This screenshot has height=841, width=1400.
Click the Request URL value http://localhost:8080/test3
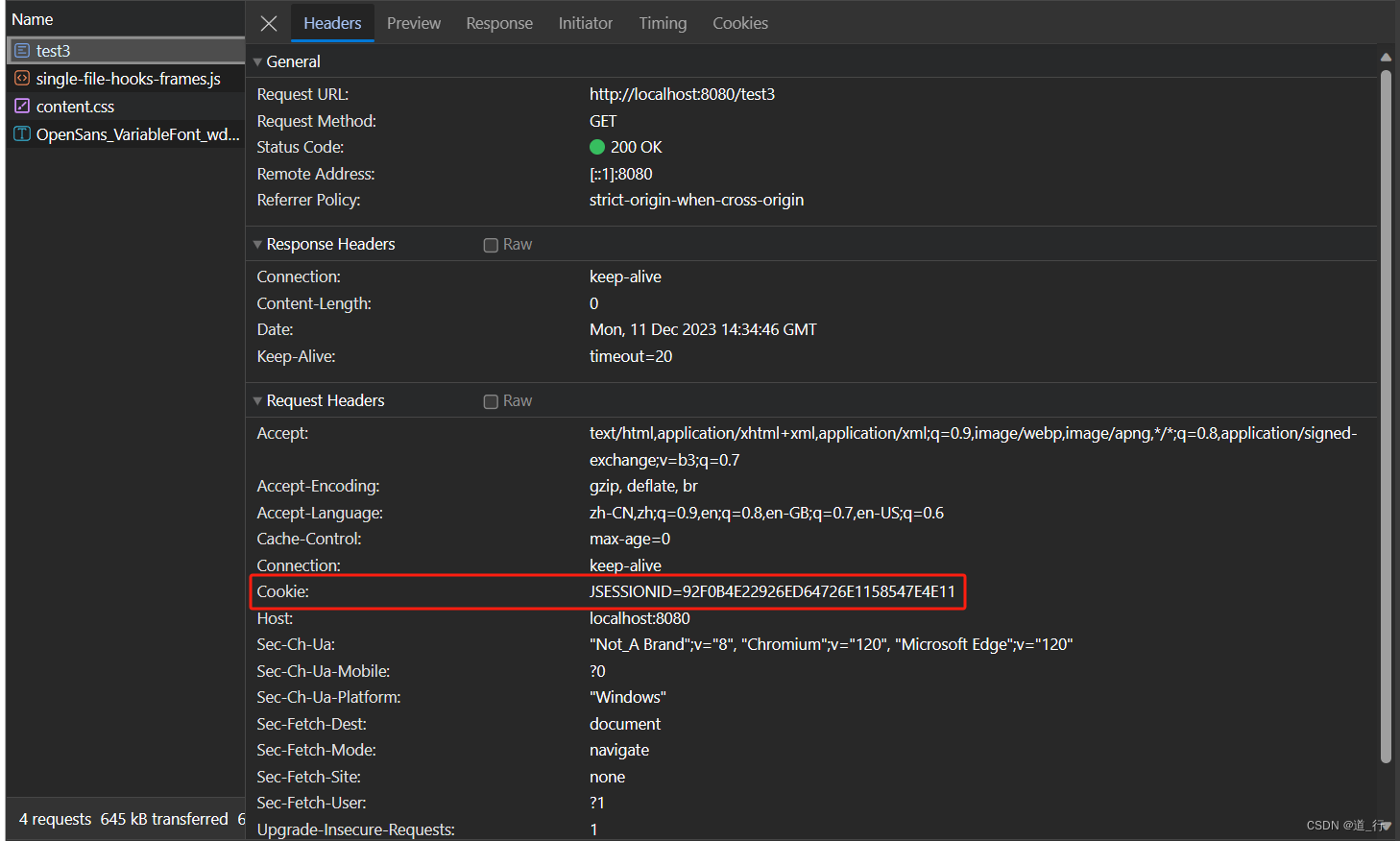pyautogui.click(x=682, y=94)
